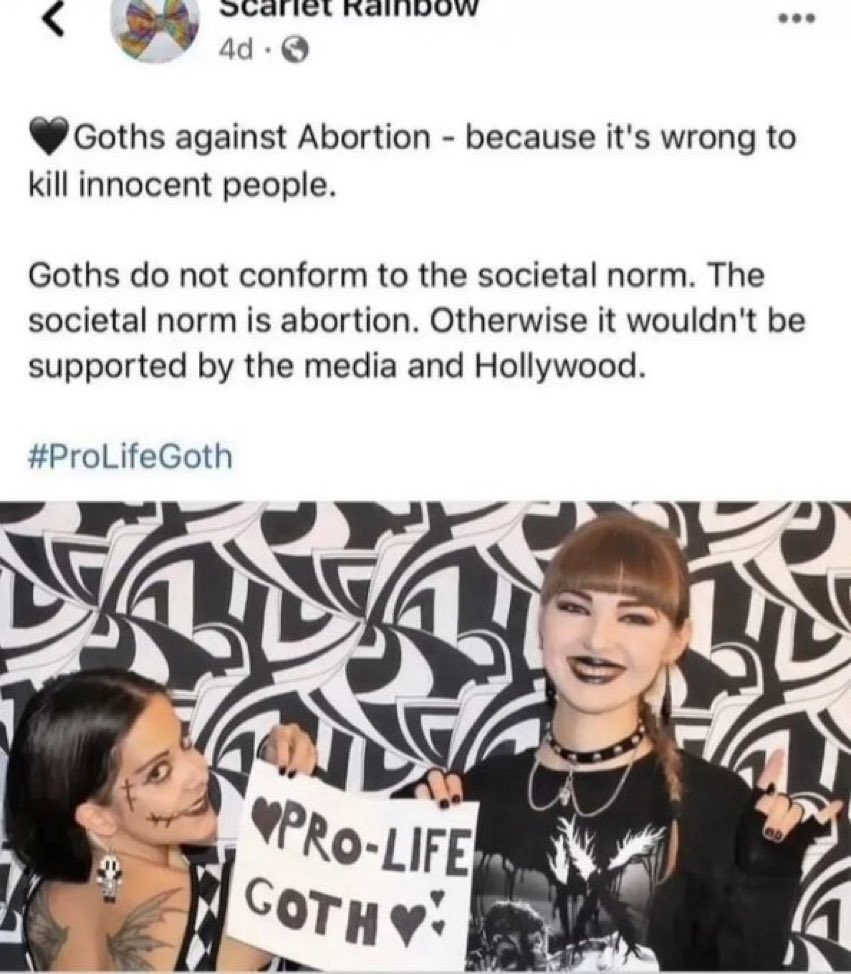Image resolution: width=851 pixels, height=974 pixels.
Task: Go back using the back arrow
Action: click(54, 22)
